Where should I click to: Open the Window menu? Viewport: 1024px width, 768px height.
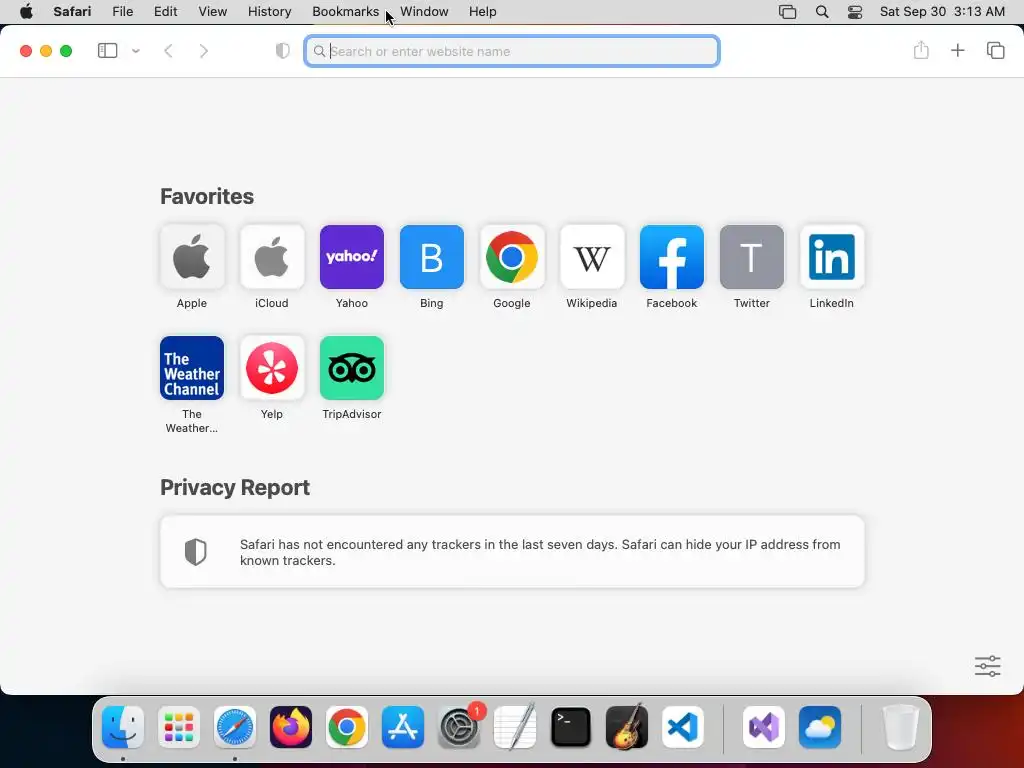[424, 12]
